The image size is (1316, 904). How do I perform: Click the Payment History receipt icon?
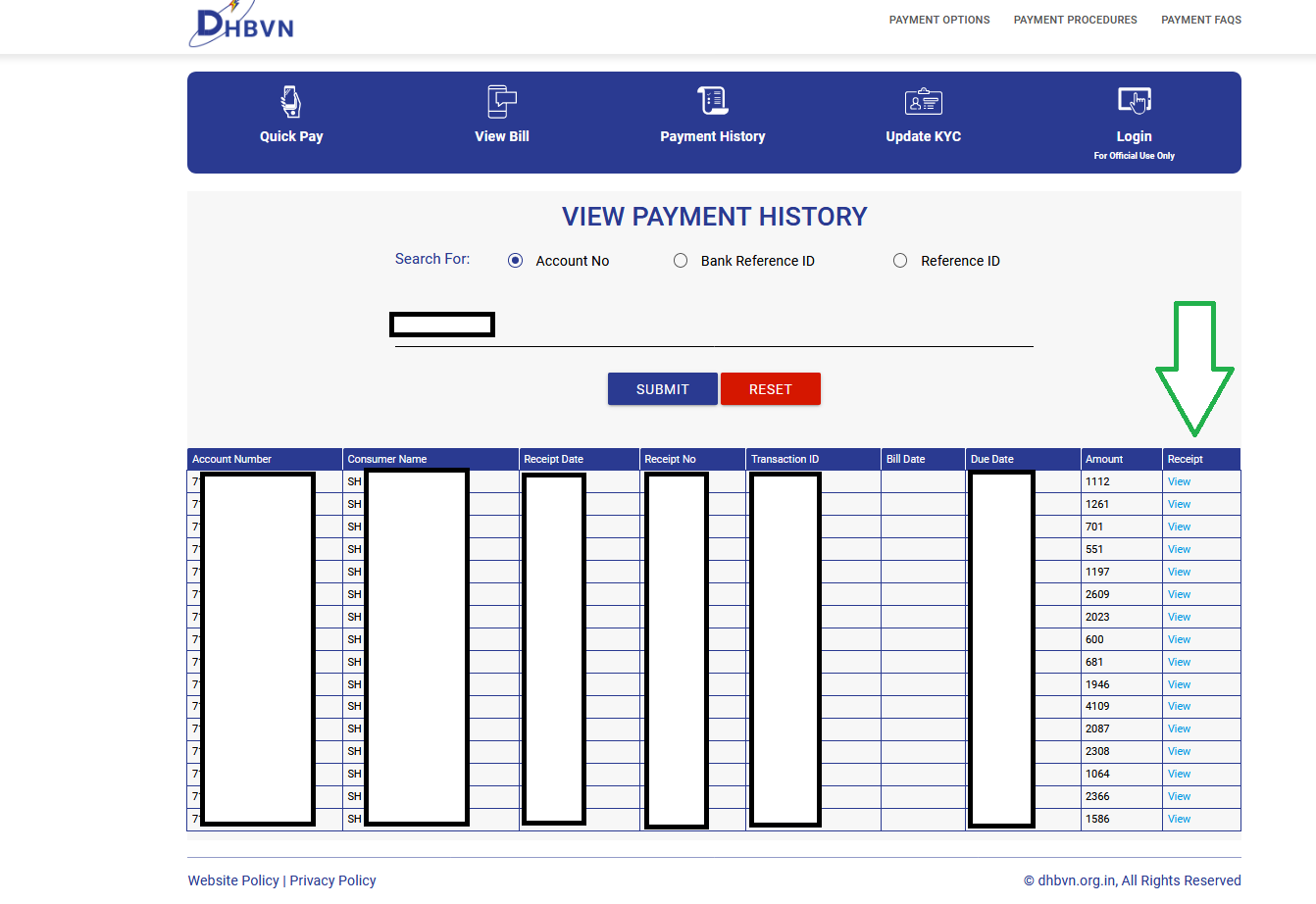(712, 100)
